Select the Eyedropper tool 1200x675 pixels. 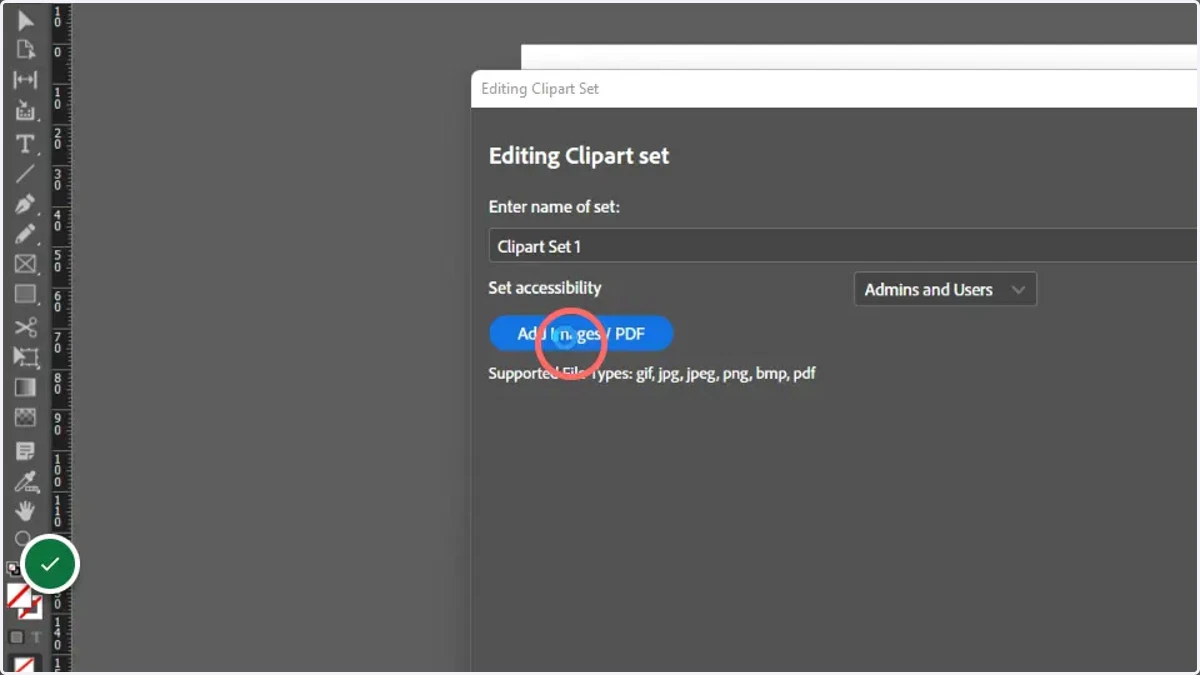point(25,482)
